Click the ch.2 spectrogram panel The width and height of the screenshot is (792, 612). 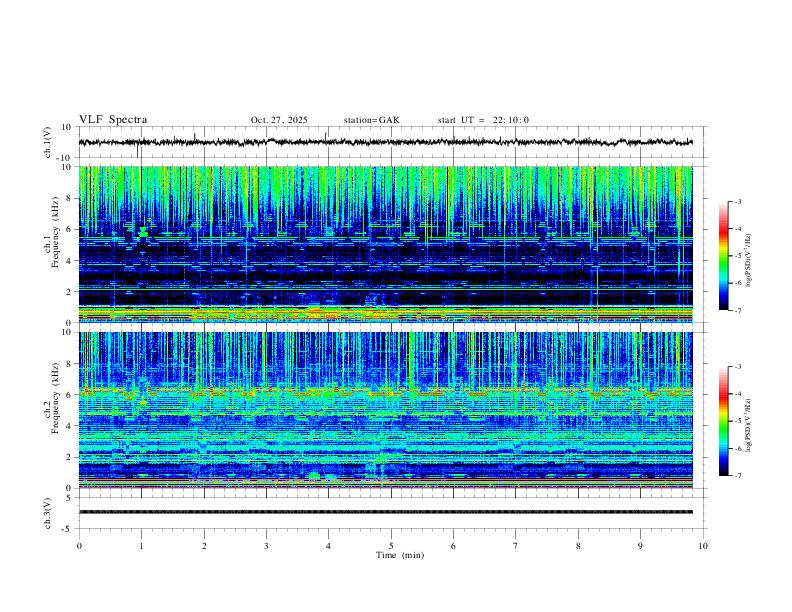click(x=385, y=410)
